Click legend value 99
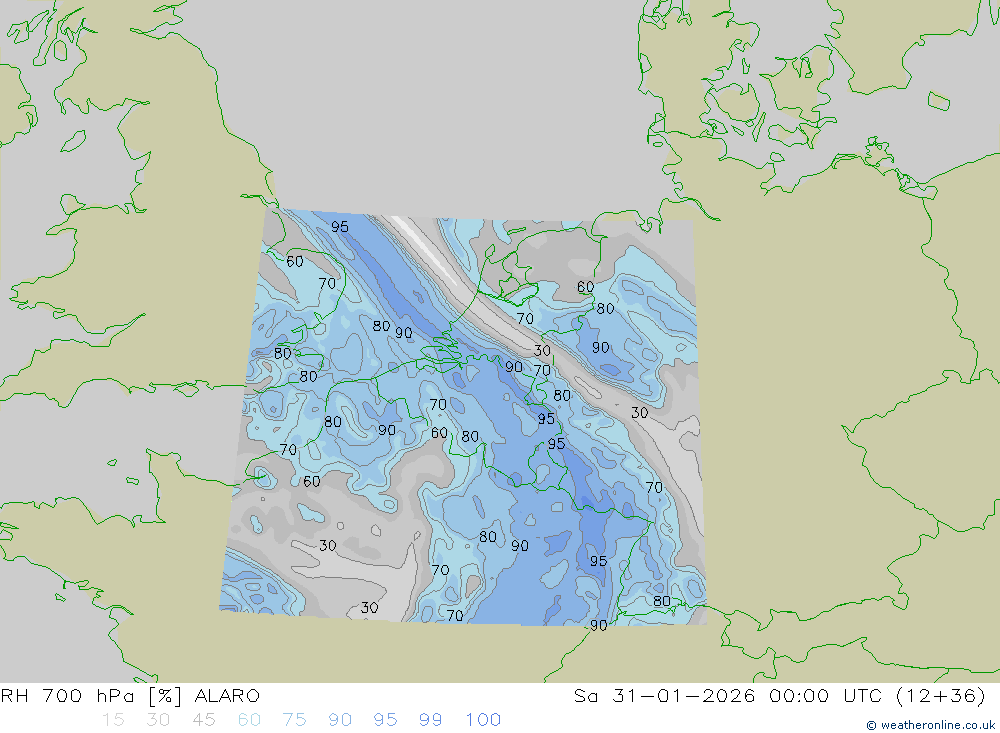Viewport: 1000px width, 733px height. point(430,720)
